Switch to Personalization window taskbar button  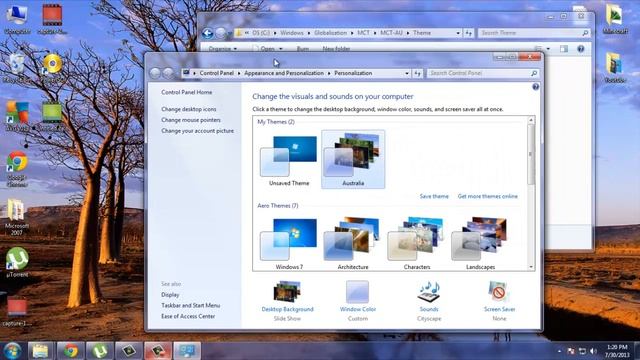coord(187,351)
